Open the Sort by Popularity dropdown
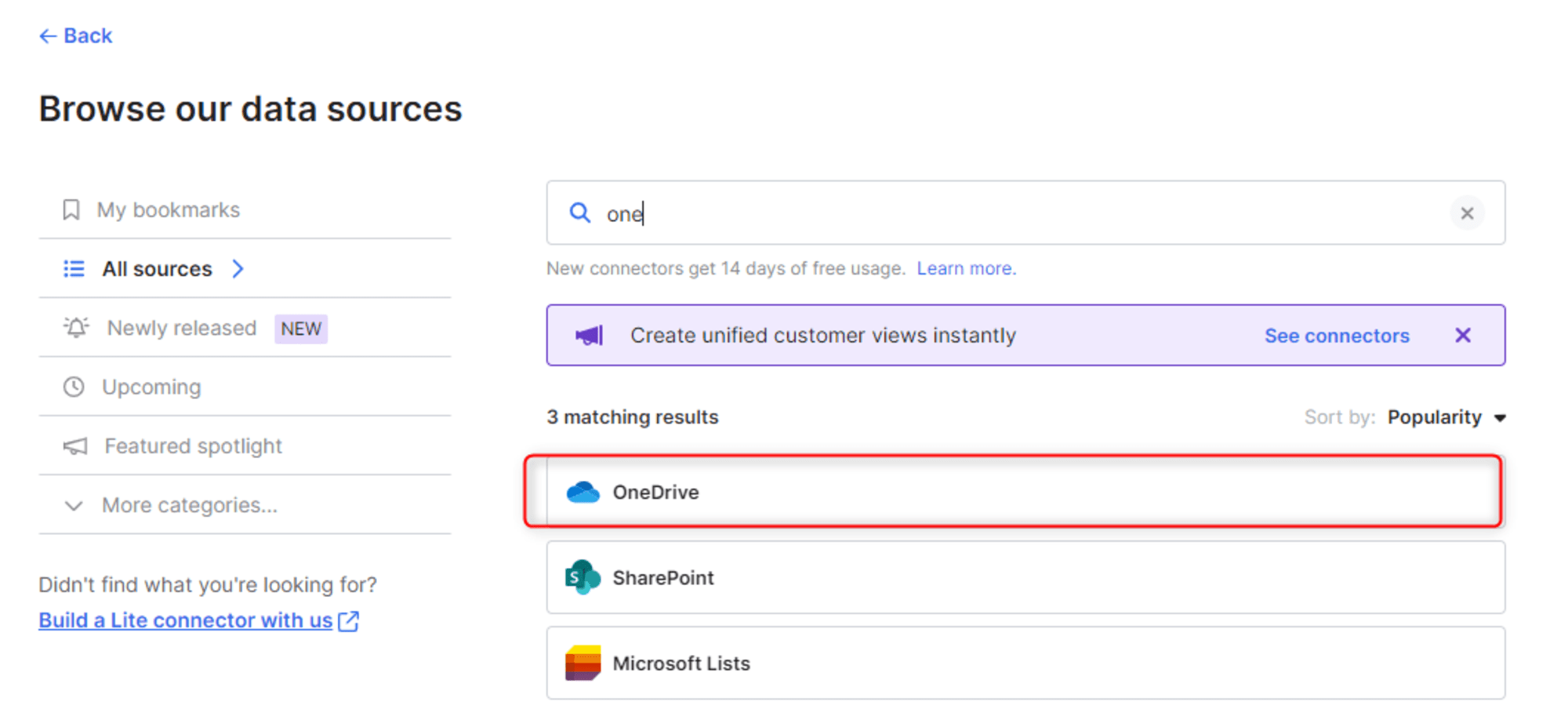Screen dimensions: 1568x716 [x=1446, y=417]
